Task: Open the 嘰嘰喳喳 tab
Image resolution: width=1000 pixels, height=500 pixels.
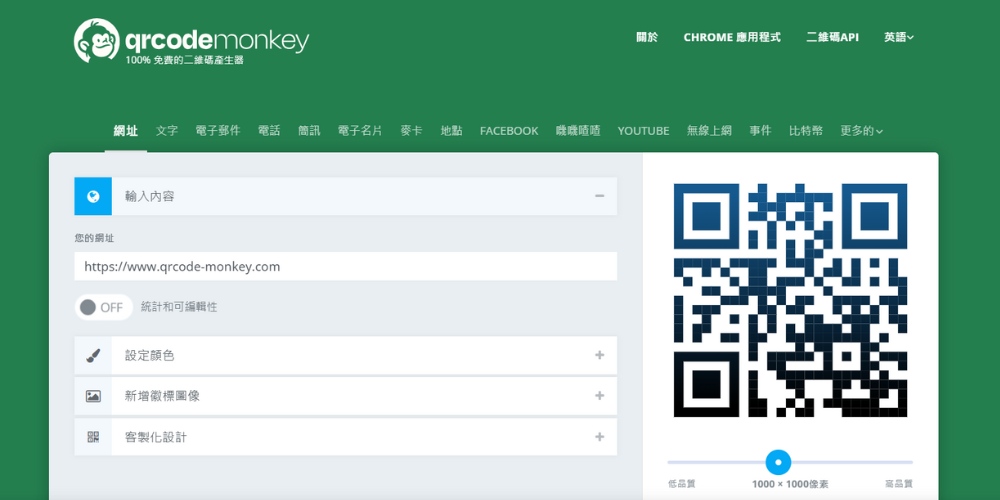Action: click(578, 131)
